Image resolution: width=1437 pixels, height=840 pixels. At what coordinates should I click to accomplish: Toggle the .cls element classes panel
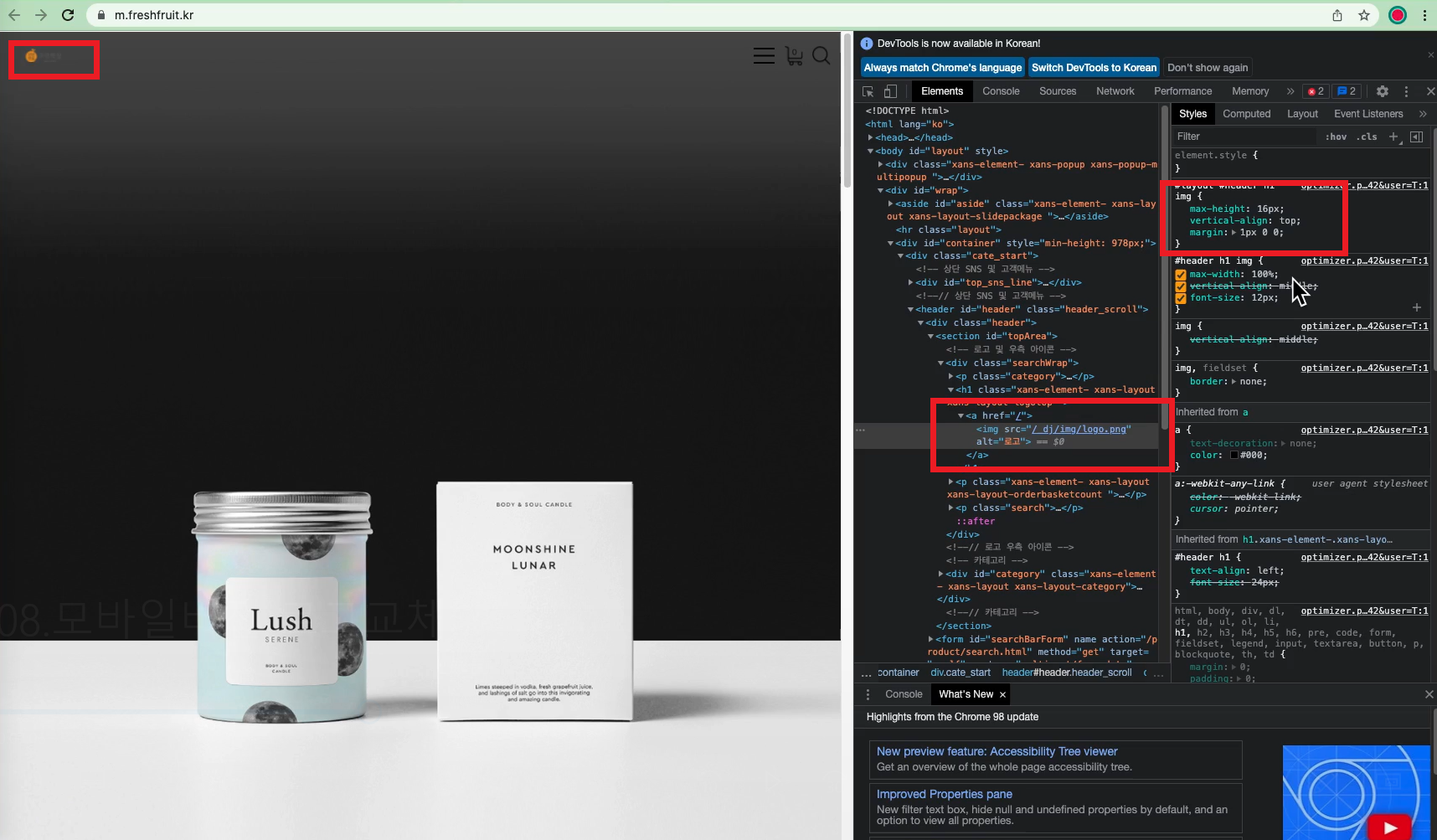pyautogui.click(x=1367, y=137)
